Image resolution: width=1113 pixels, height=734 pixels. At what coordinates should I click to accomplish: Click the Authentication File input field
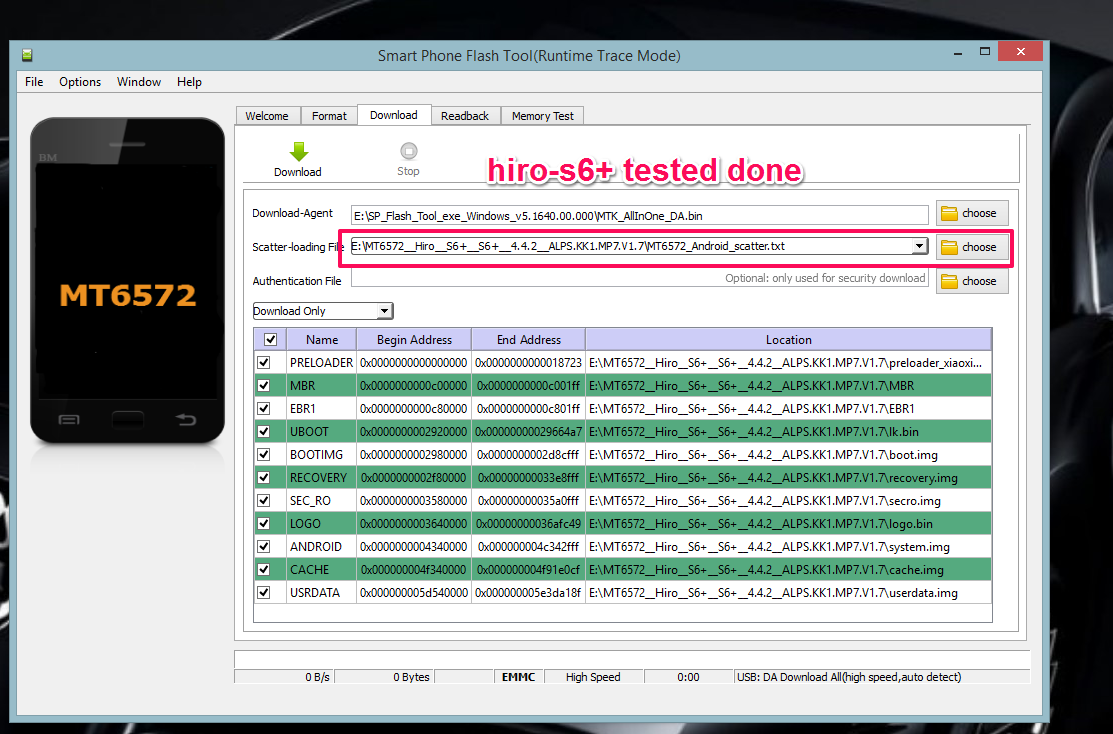(640, 278)
